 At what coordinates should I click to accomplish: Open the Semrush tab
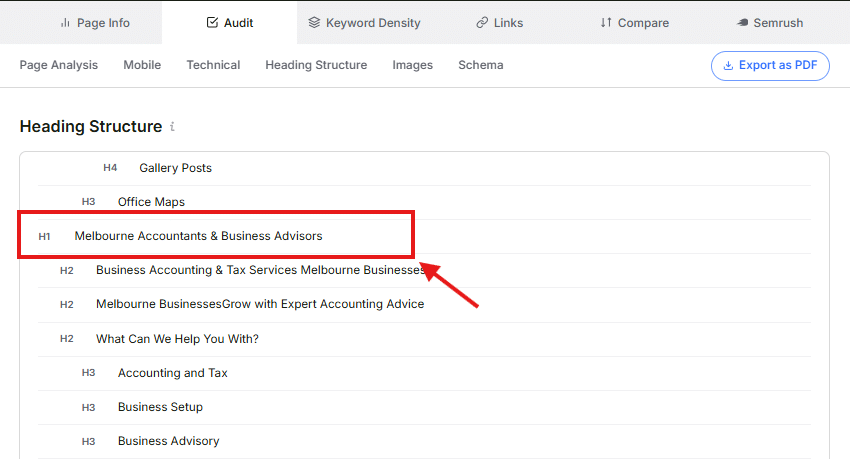tap(770, 23)
